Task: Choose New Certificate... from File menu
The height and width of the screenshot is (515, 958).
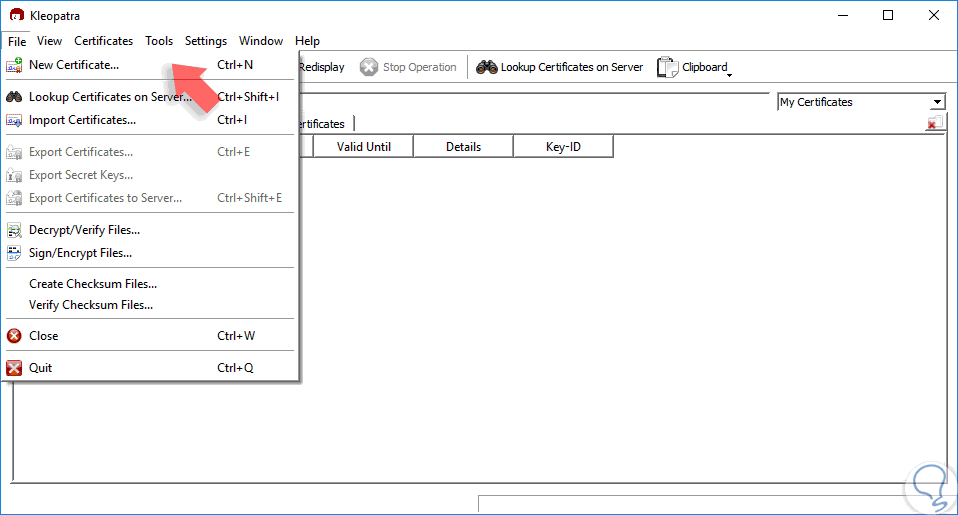Action: coord(150,65)
